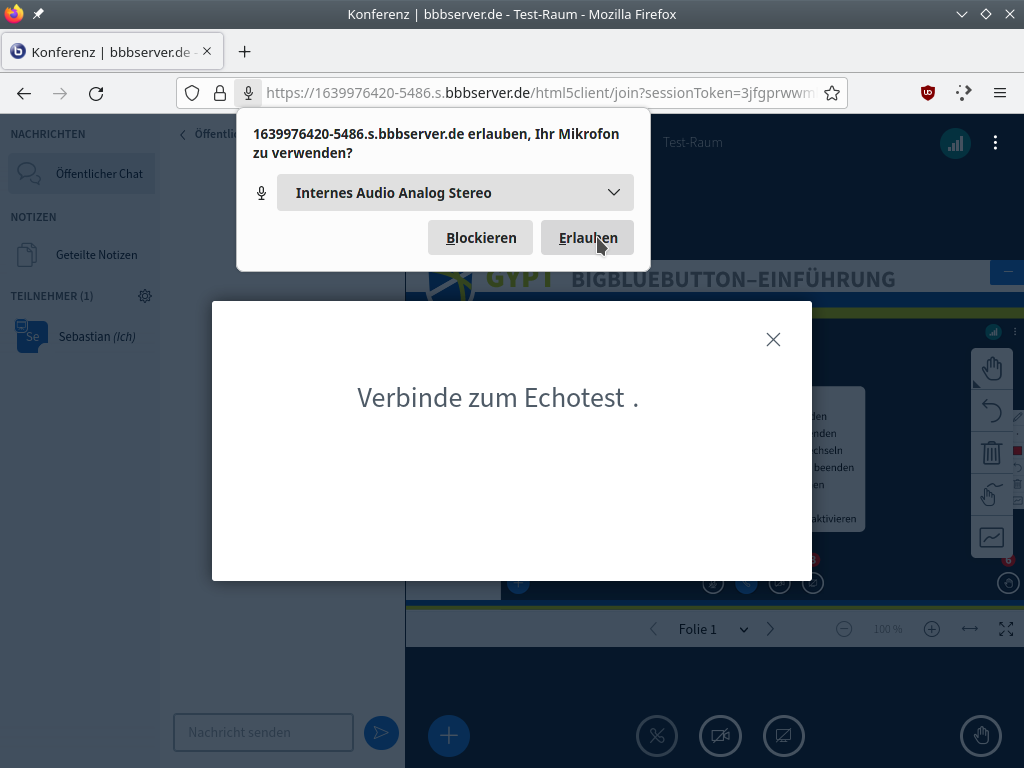Click the Nachricht senden input field
Screen dimensions: 1024x768
[263, 732]
